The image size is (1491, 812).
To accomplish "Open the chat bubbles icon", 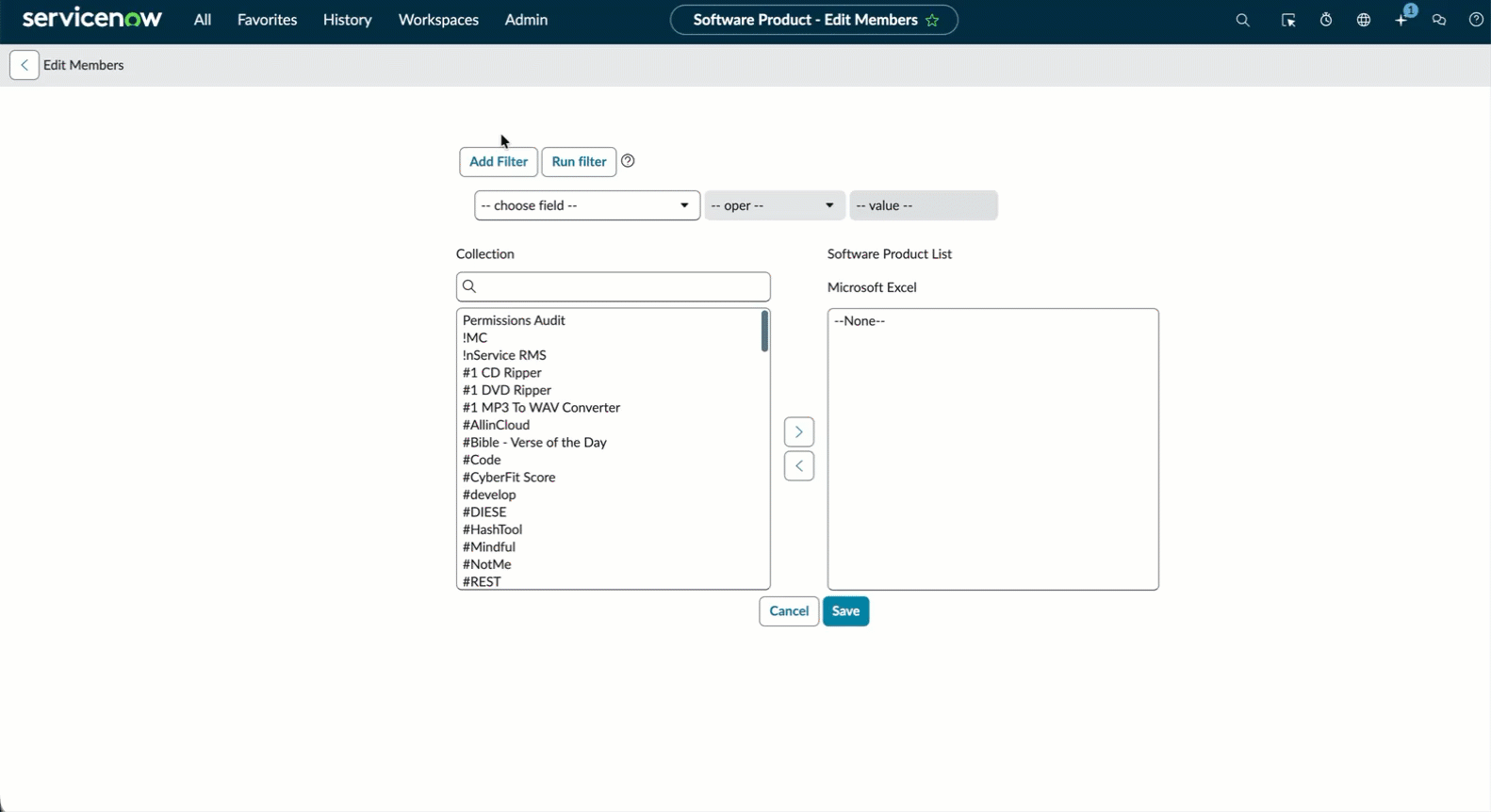I will [x=1439, y=20].
